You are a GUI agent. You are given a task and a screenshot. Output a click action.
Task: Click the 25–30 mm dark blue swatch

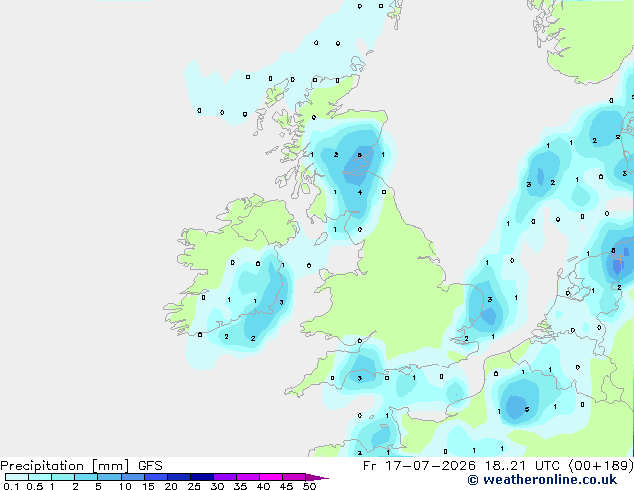202,477
